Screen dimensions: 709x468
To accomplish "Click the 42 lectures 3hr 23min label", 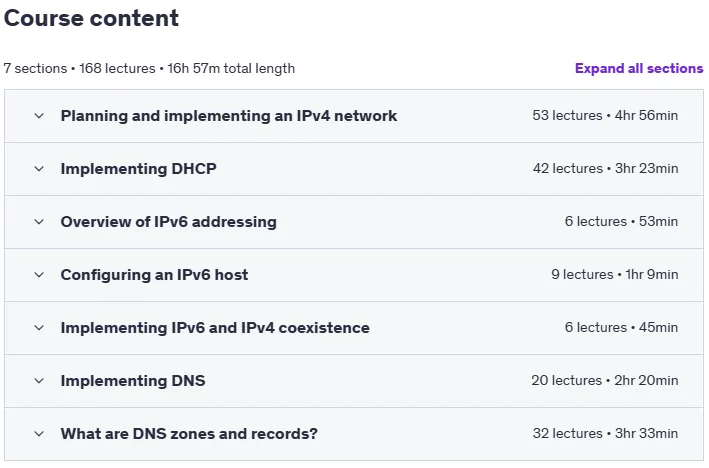I will click(605, 168).
